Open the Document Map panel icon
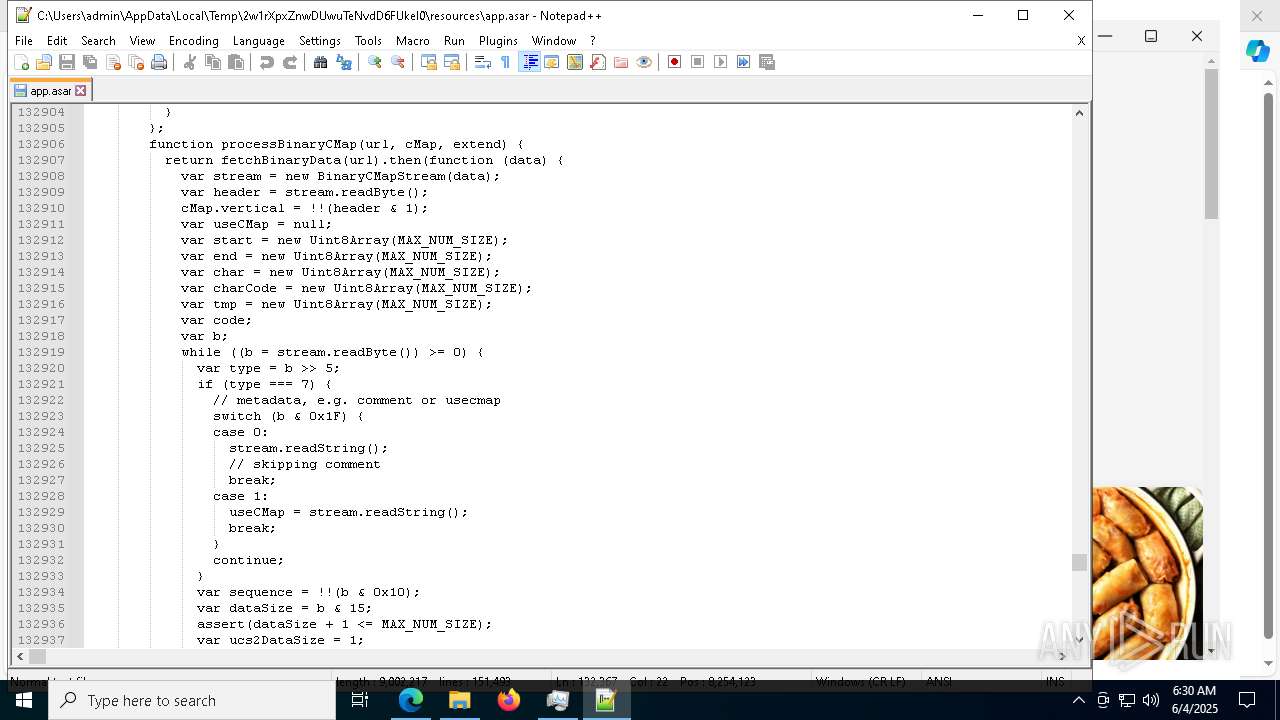 click(575, 62)
